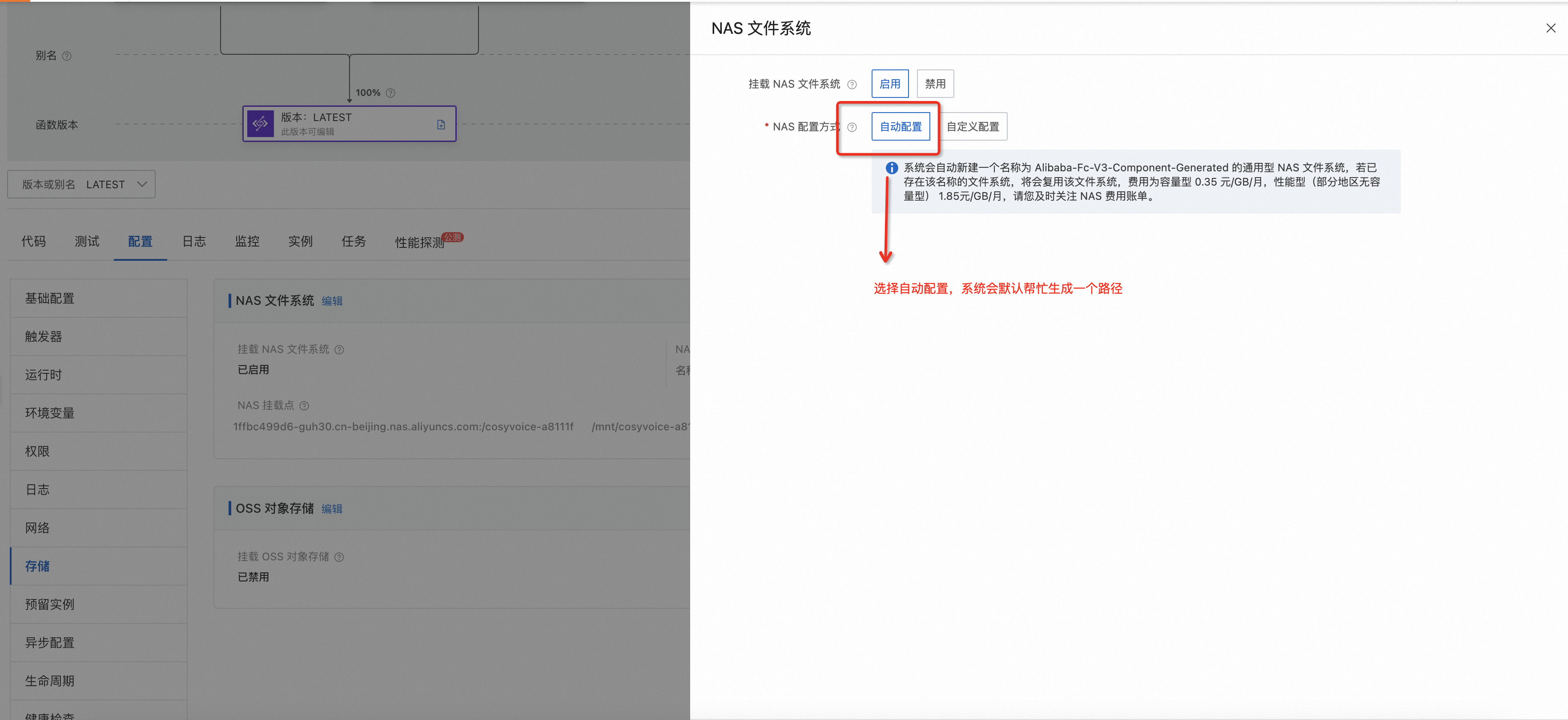Select 禁用 to disable NAS mounting
The width and height of the screenshot is (1568, 720).
pyautogui.click(x=935, y=84)
